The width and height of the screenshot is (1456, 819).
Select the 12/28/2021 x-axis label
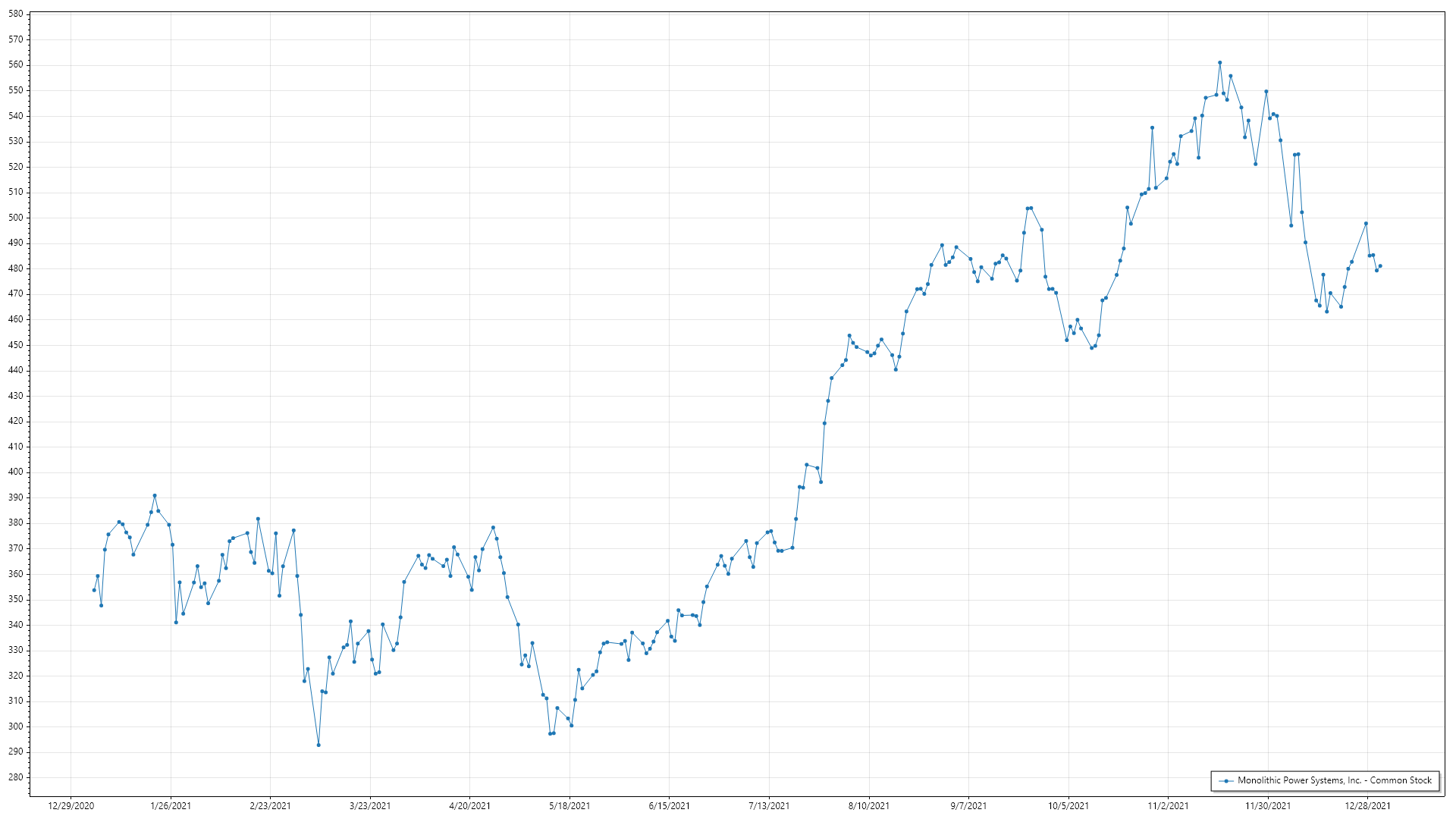click(x=1367, y=805)
